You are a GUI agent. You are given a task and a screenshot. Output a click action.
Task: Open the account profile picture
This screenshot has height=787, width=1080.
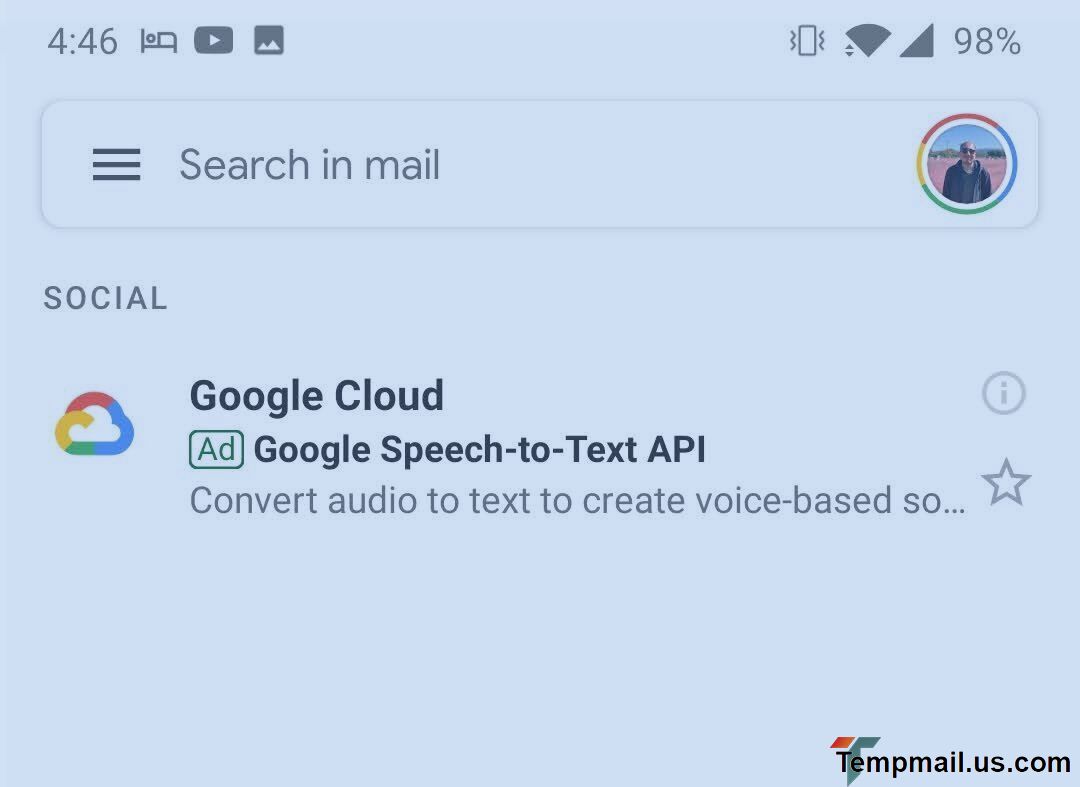pyautogui.click(x=966, y=165)
